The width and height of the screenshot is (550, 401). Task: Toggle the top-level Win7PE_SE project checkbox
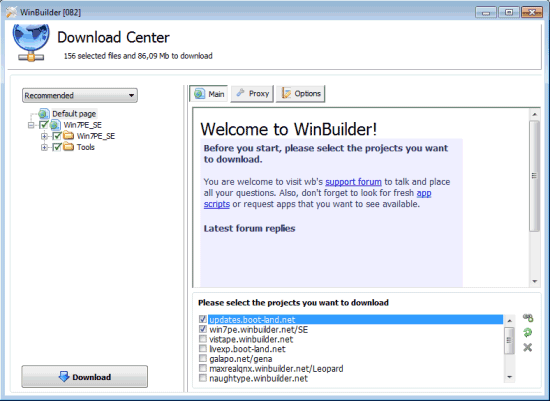[44, 125]
